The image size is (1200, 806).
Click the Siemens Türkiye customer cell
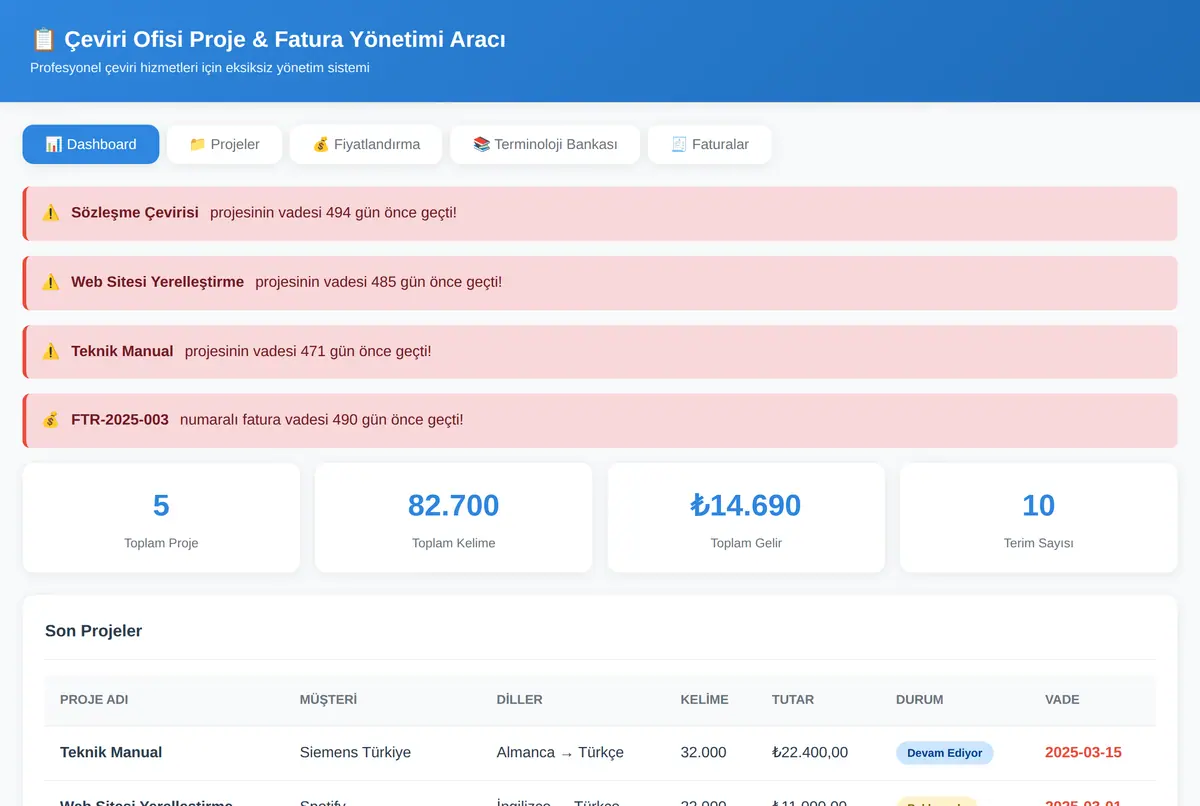point(355,752)
